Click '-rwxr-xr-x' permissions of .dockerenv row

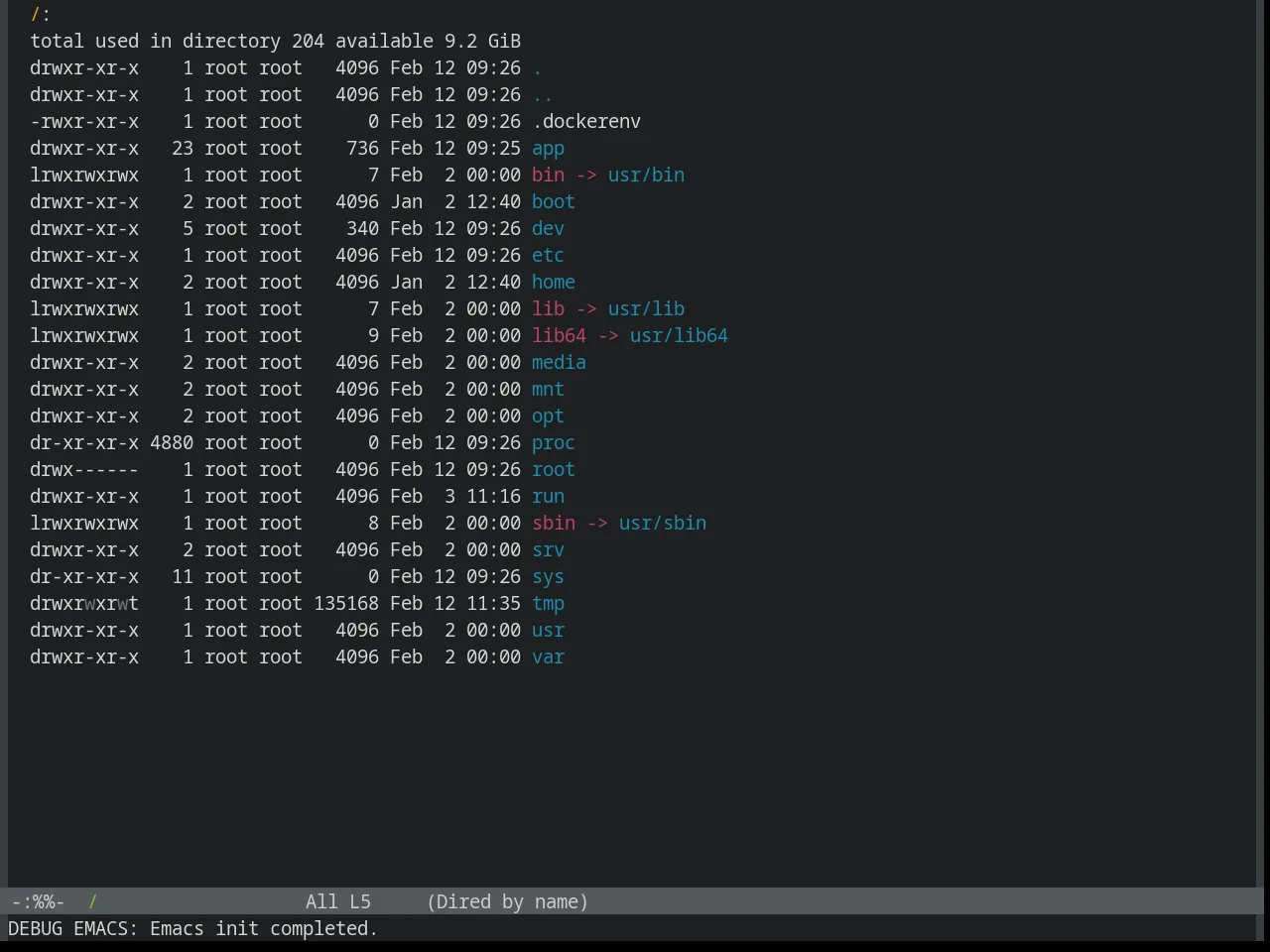pyautogui.click(x=84, y=122)
